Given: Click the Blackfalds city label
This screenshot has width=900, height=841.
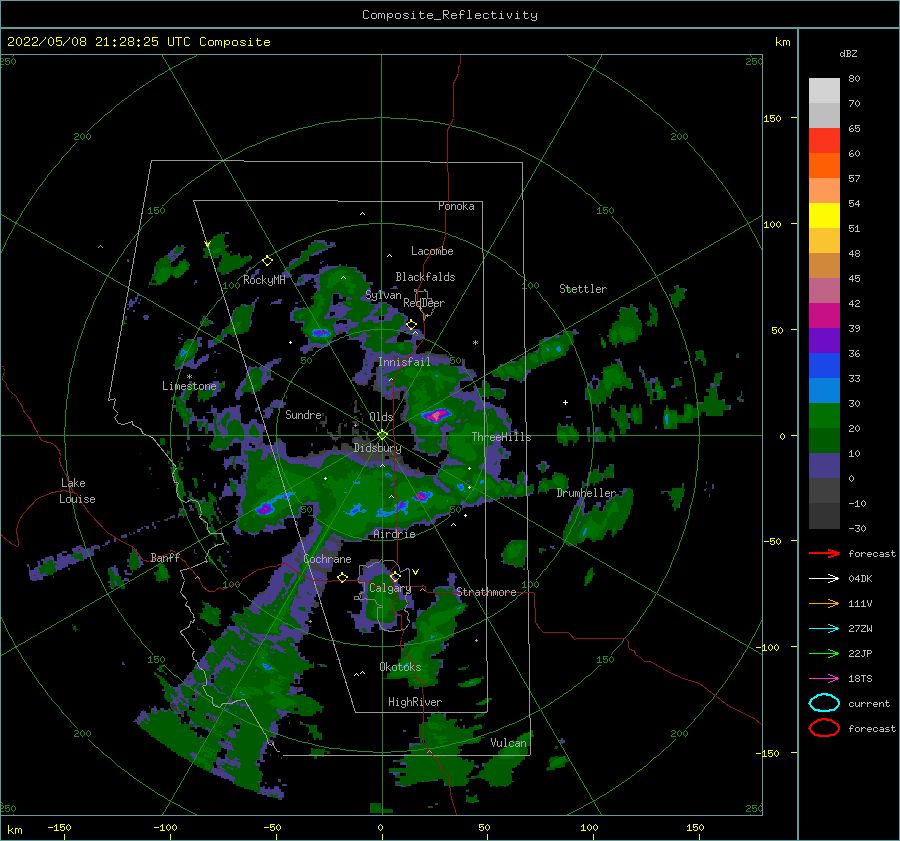Looking at the screenshot, I should point(425,277).
